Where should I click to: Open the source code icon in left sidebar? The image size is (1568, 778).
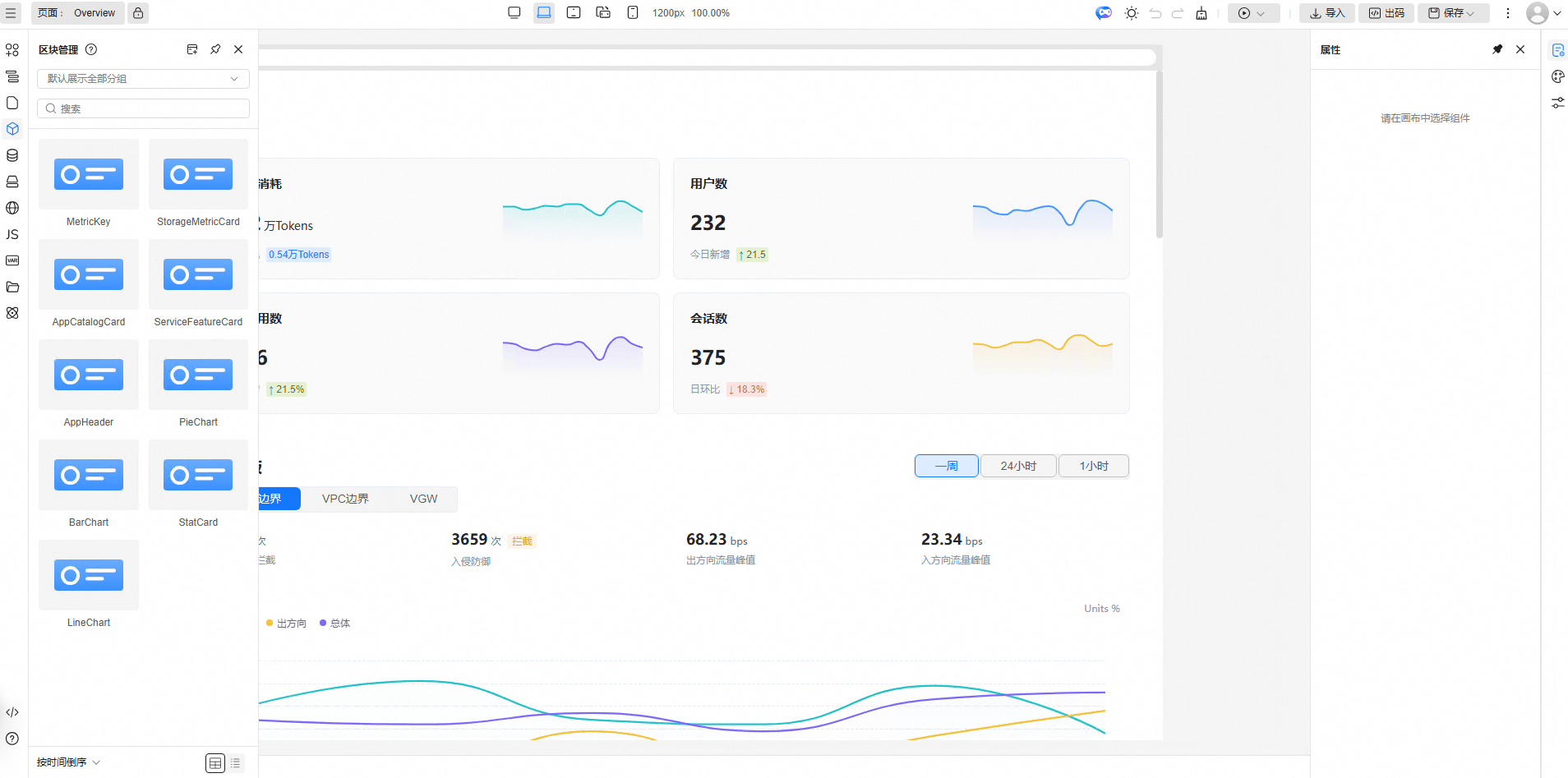coord(12,712)
